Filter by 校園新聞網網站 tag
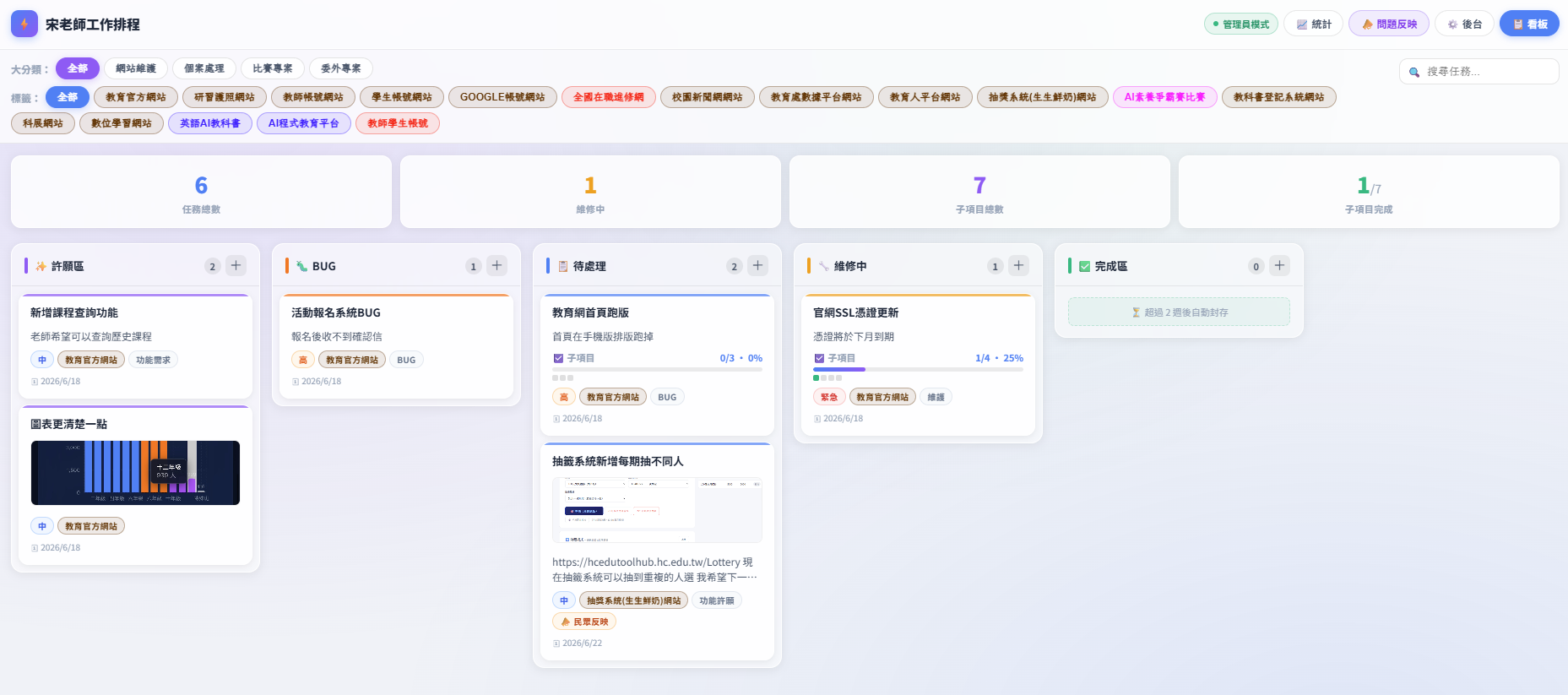 click(708, 97)
